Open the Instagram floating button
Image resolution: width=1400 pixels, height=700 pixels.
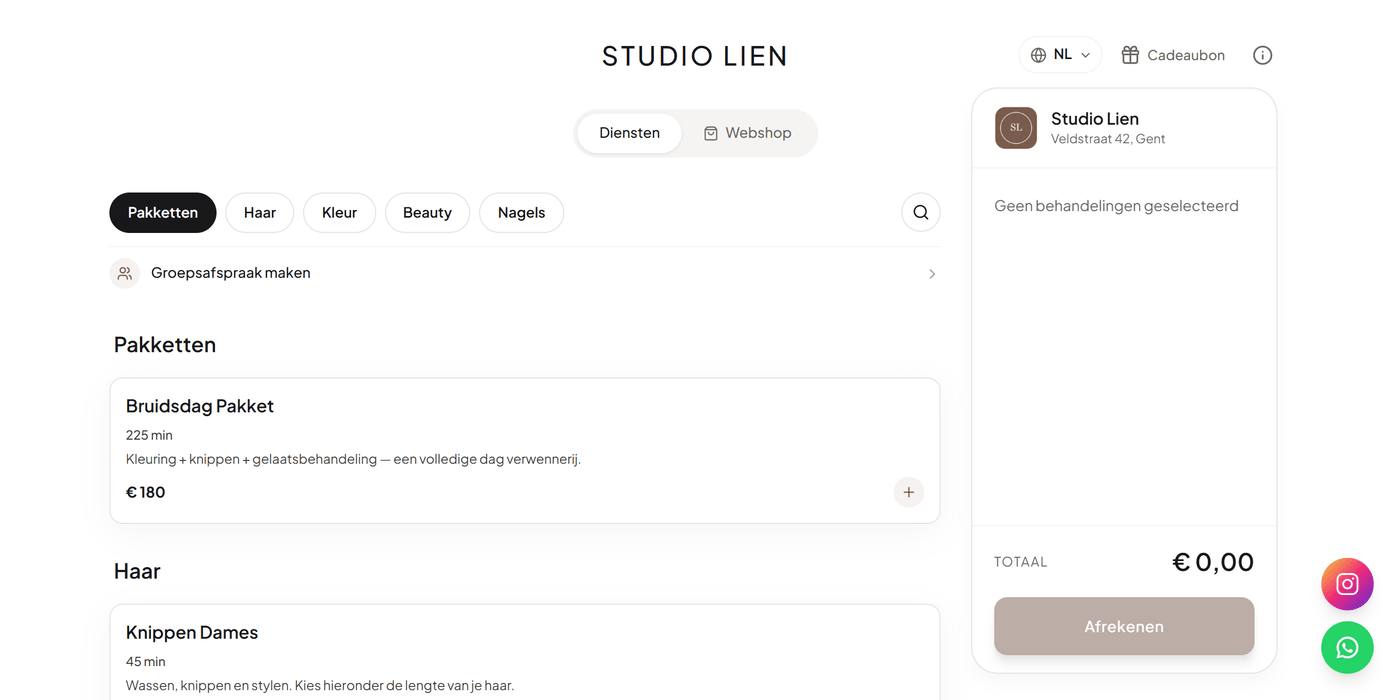[x=1347, y=584]
